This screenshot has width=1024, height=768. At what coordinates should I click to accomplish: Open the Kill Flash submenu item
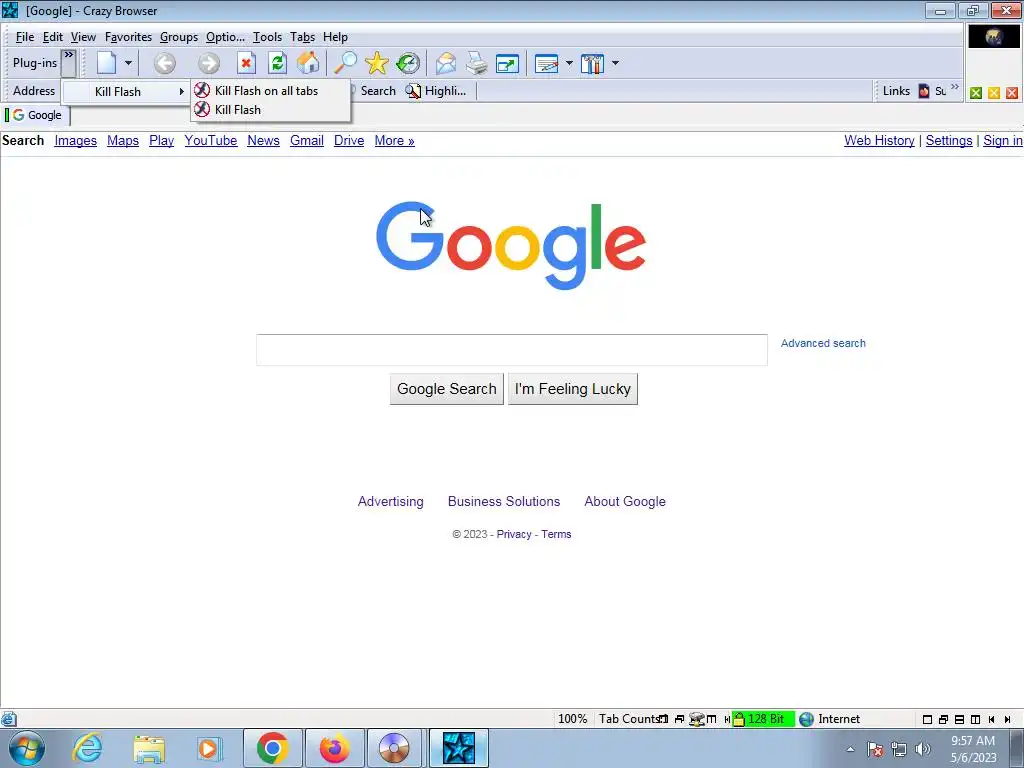125,91
